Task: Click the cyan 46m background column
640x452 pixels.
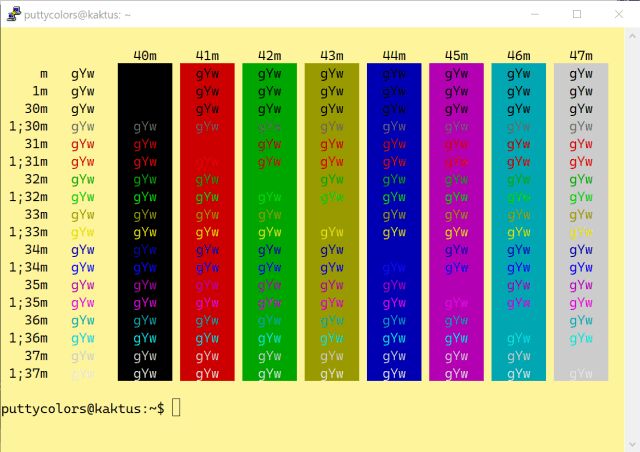Action: click(518, 222)
